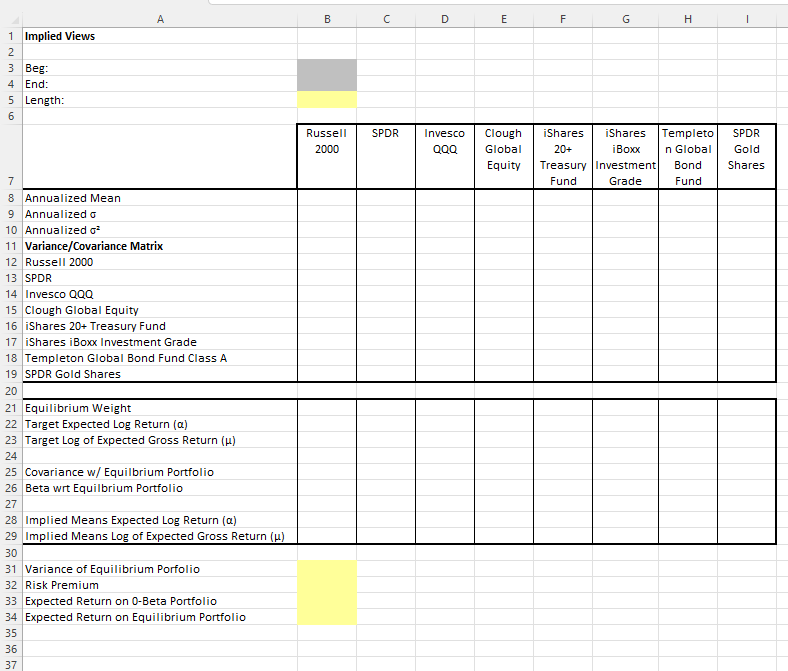Viewport: 788px width, 671px height.
Task: Select the 'Russell 2000' label in row 12
Action: (160, 262)
